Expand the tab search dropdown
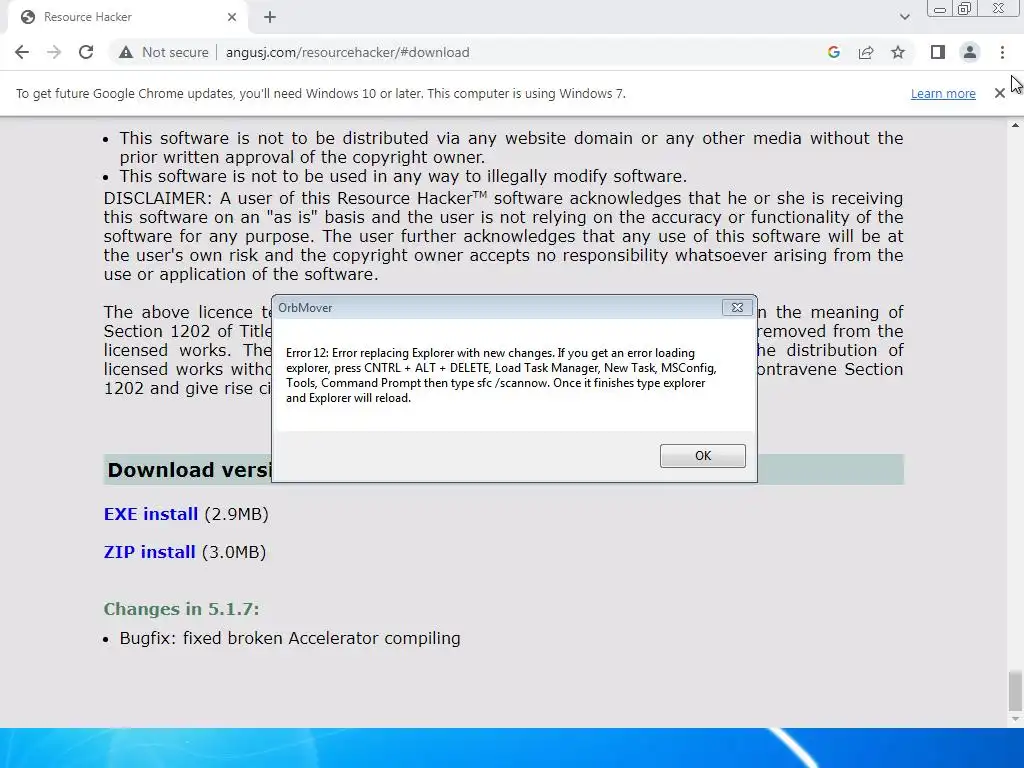Image resolution: width=1024 pixels, height=768 pixels. [x=904, y=17]
